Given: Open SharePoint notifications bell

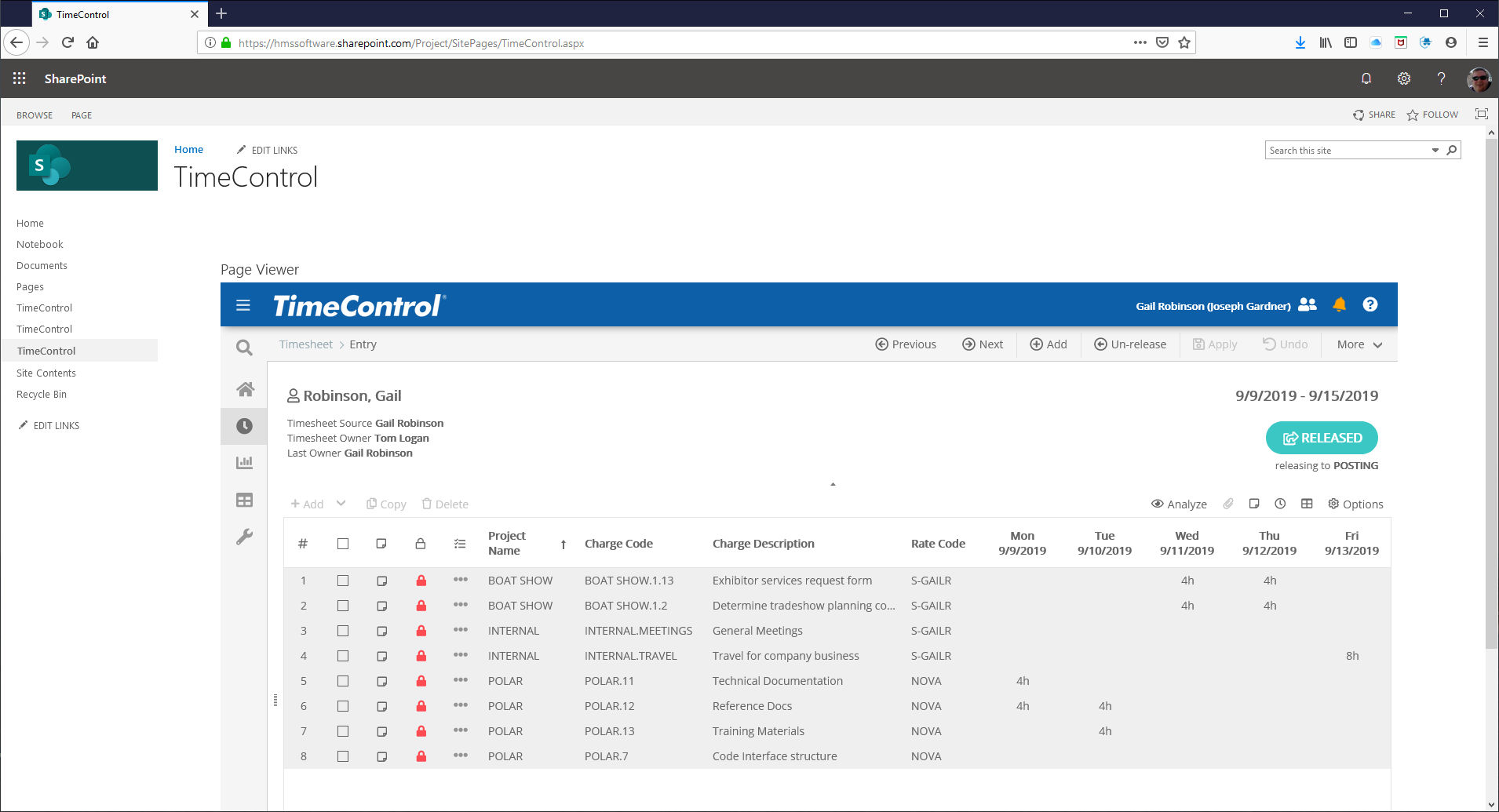Looking at the screenshot, I should [x=1366, y=78].
